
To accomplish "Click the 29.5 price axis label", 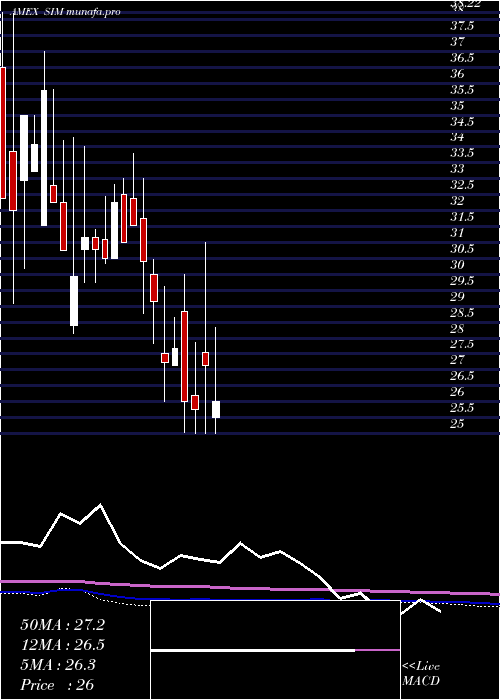I will pyautogui.click(x=462, y=281).
